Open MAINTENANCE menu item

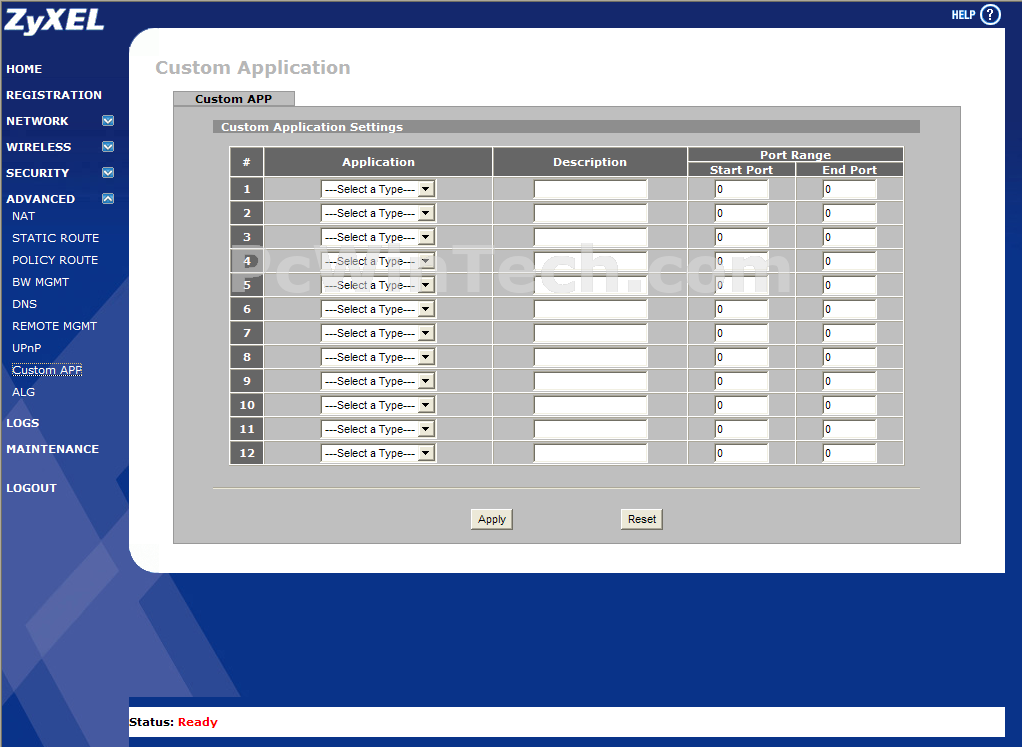pyautogui.click(x=53, y=449)
